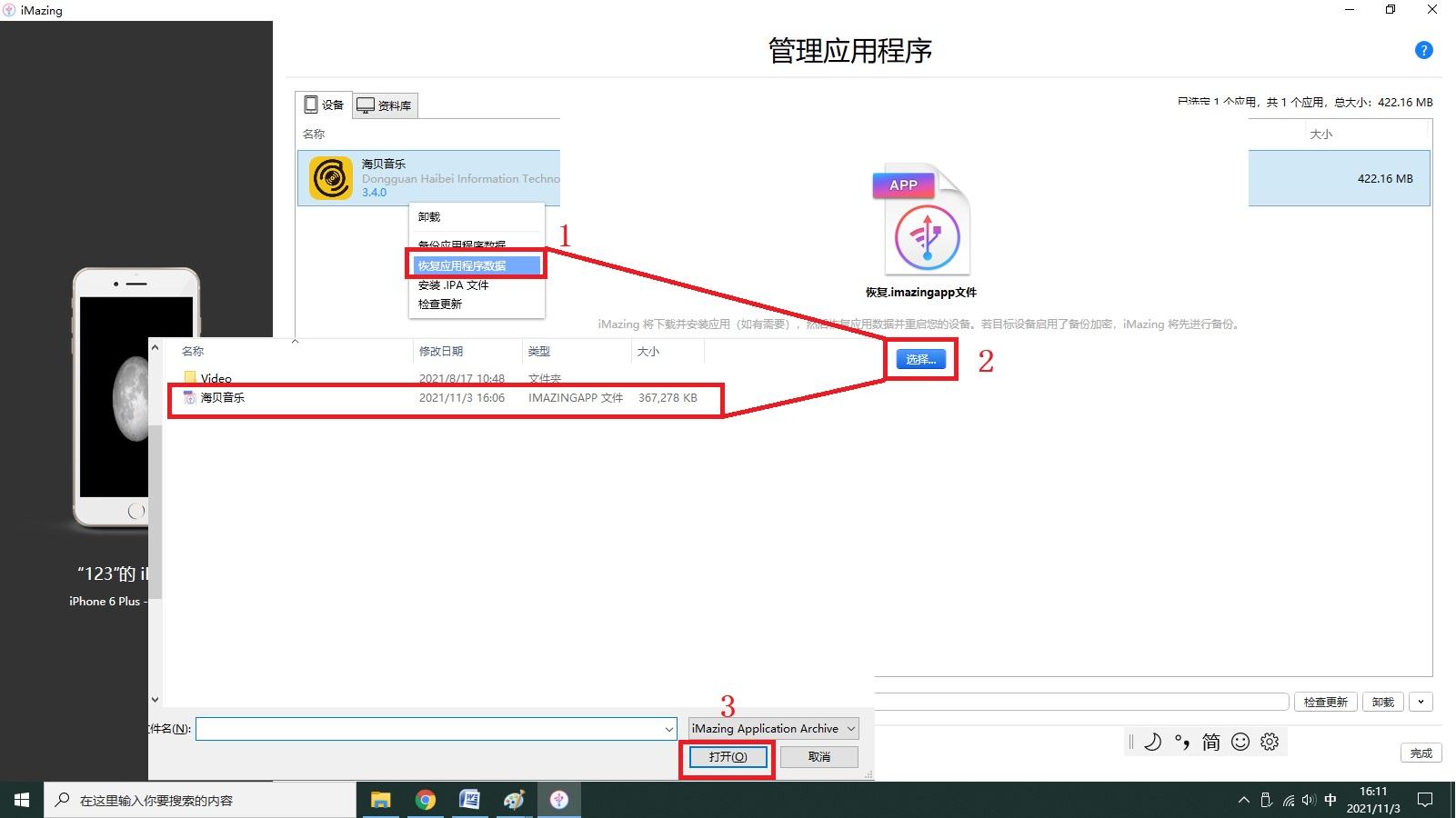Click the bottom 卸载 button

(x=1382, y=702)
